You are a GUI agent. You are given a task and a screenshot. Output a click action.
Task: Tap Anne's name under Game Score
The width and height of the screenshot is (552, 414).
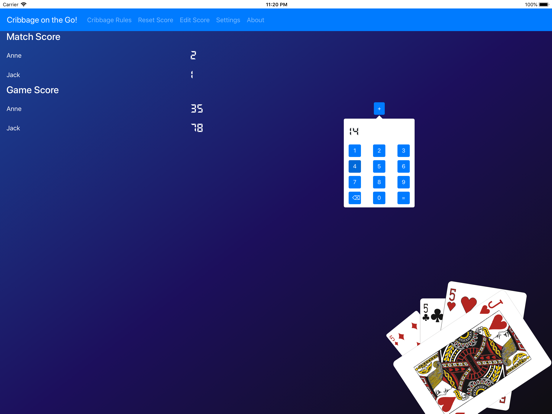14,109
